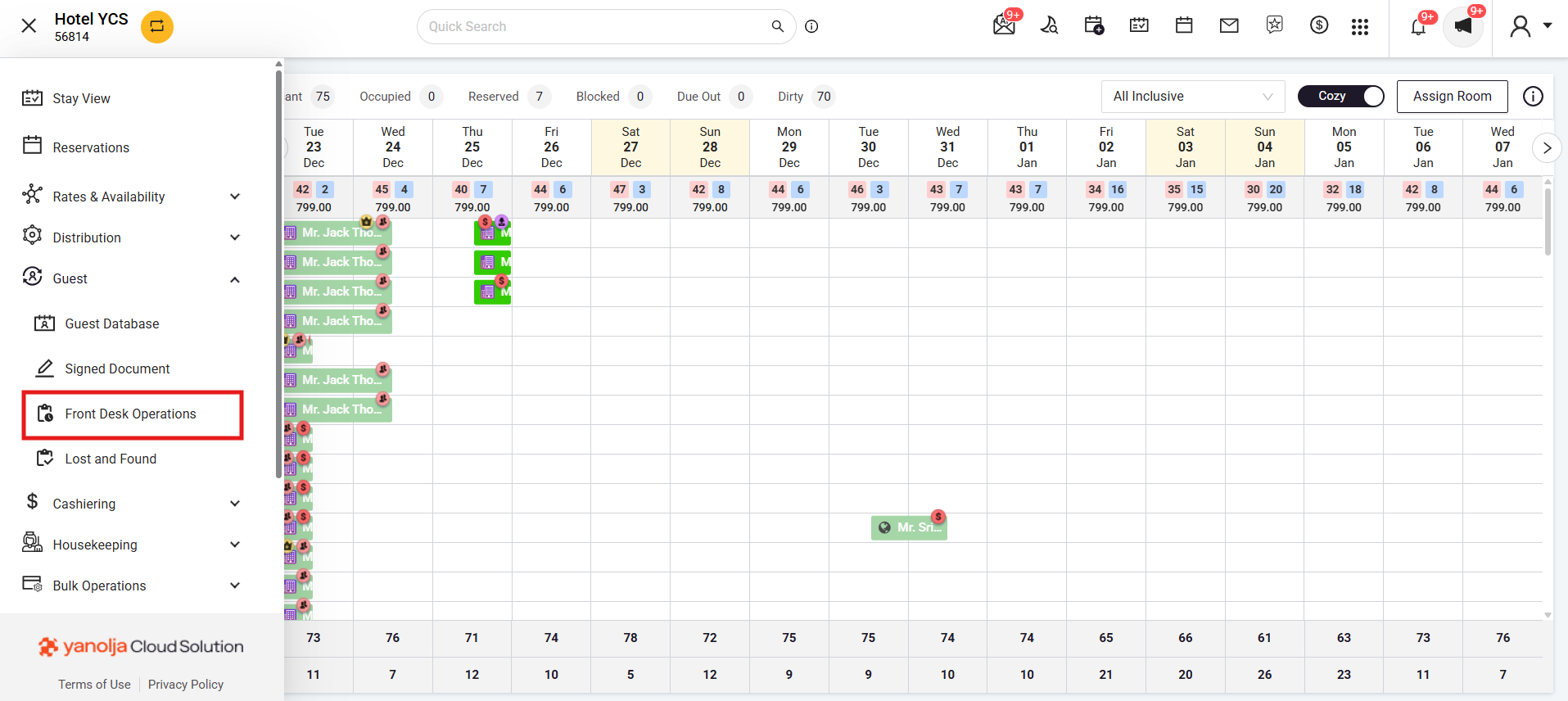
Task: Select the Mr. Sri... reservation block
Action: click(x=910, y=527)
